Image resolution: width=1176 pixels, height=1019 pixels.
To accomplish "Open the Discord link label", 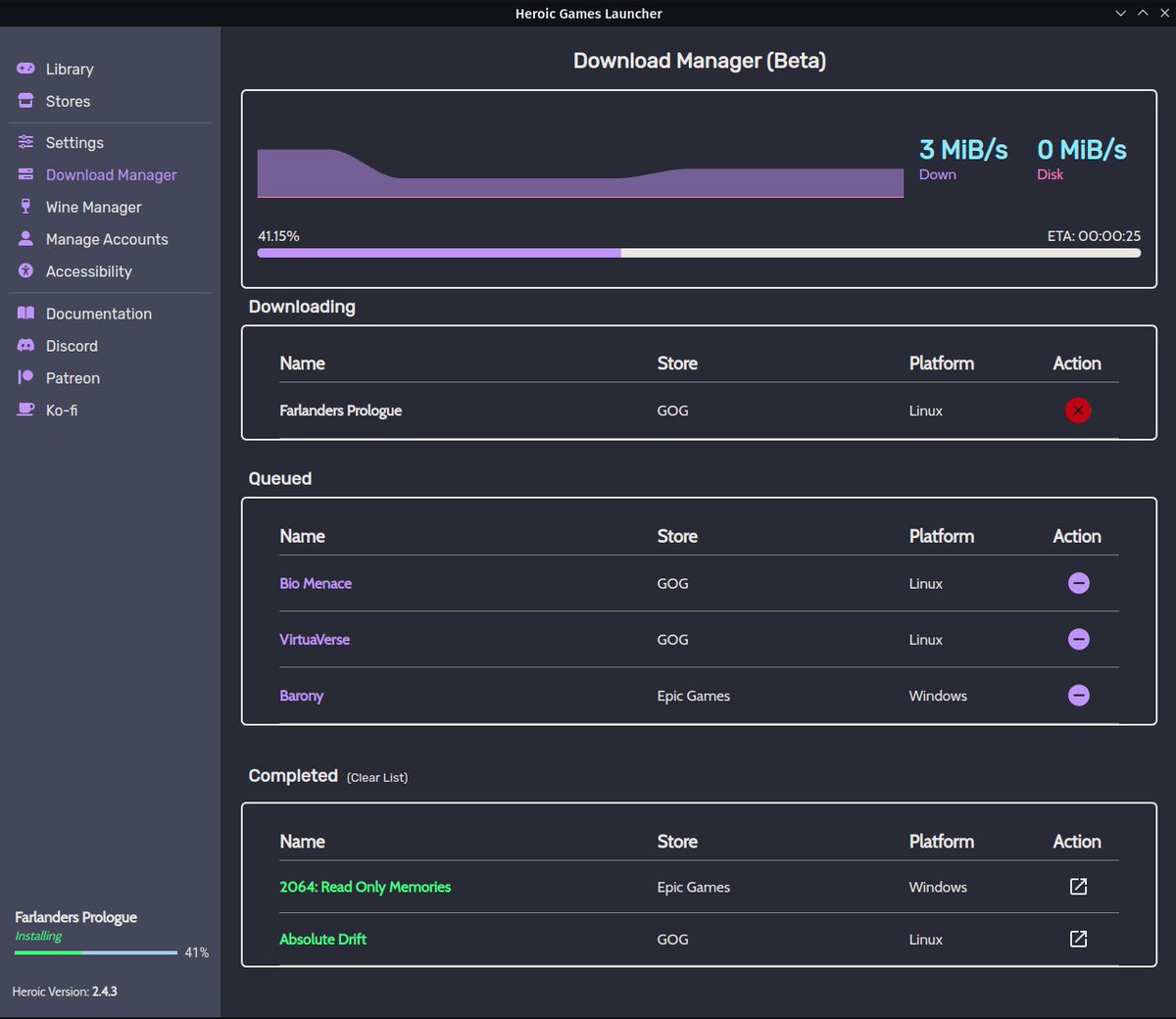I will click(72, 346).
